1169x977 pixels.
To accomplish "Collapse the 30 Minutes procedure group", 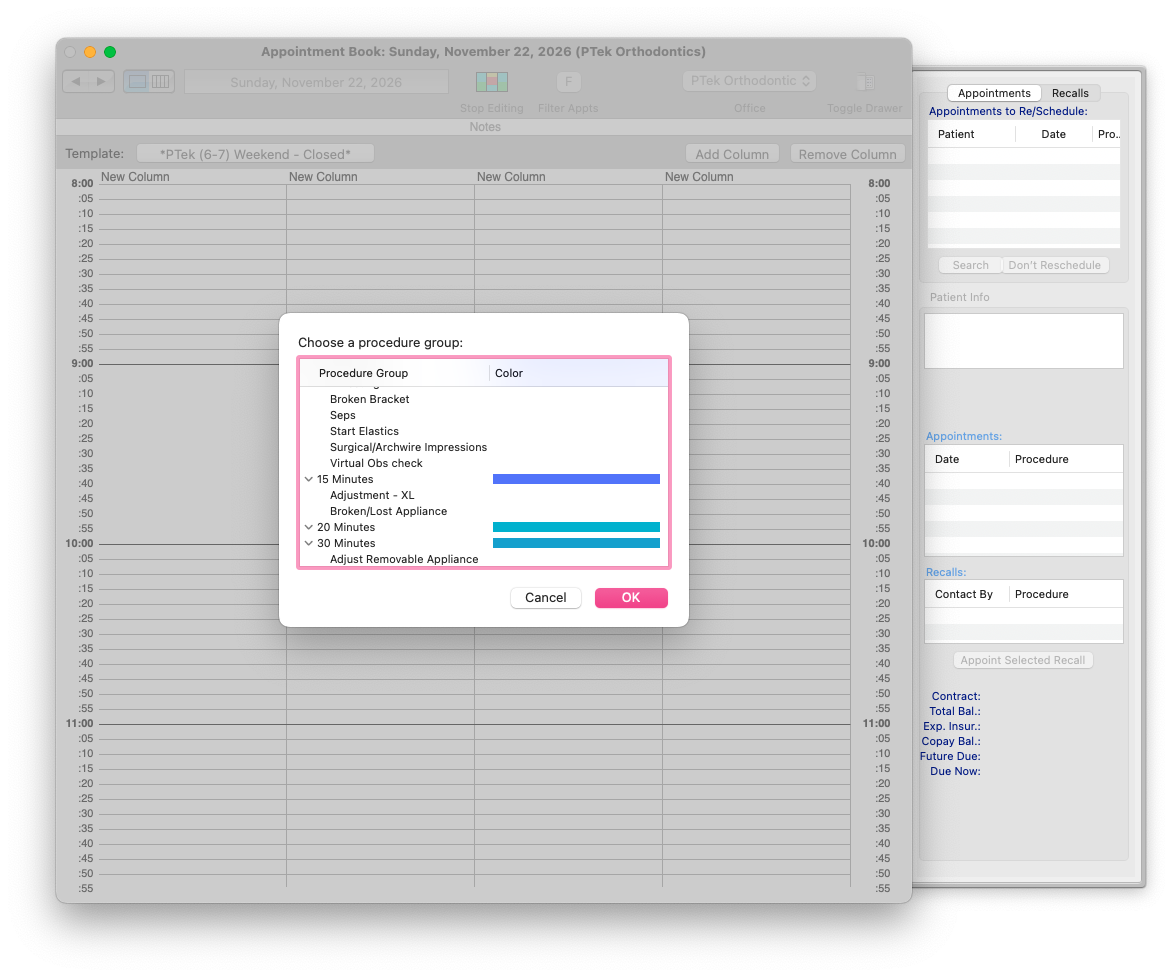I will tap(309, 543).
